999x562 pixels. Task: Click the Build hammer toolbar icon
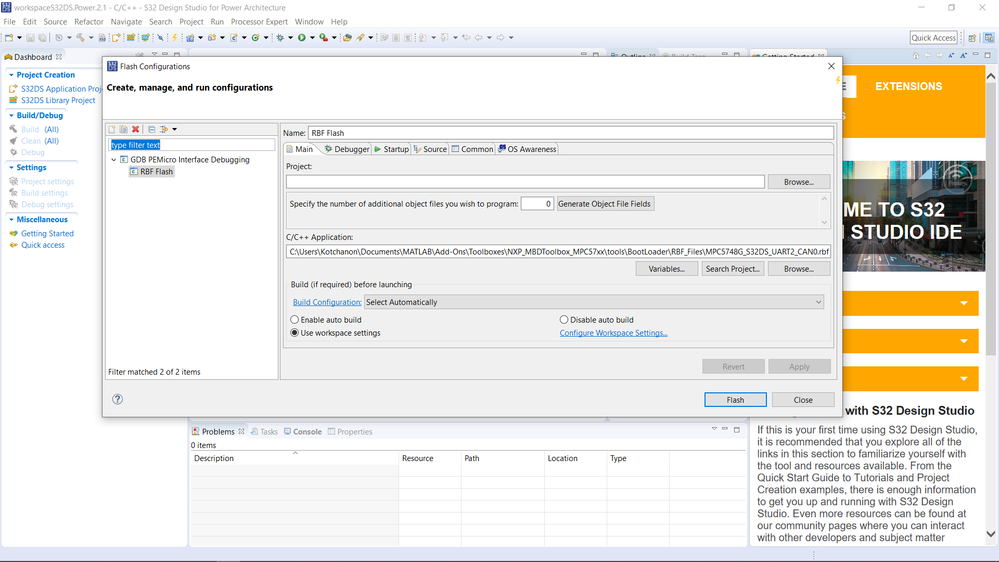tap(80, 38)
